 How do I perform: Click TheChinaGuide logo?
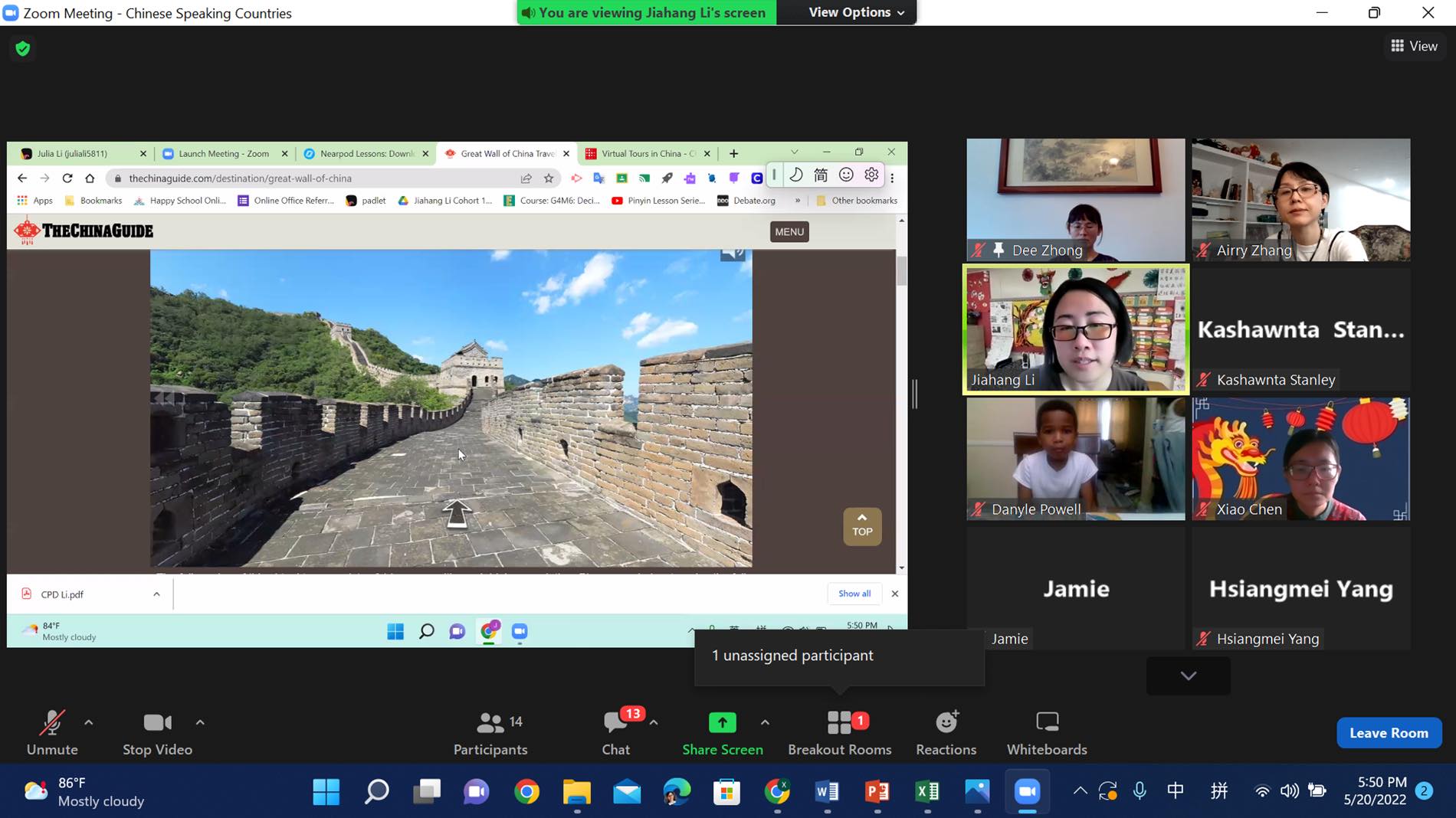point(84,231)
